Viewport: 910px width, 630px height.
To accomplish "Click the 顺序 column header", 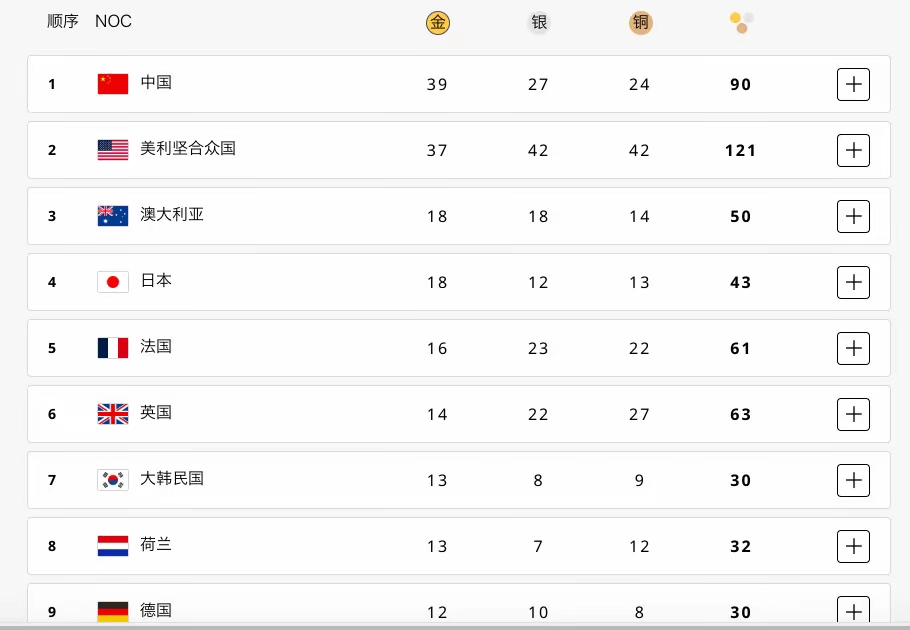I will click(x=63, y=21).
